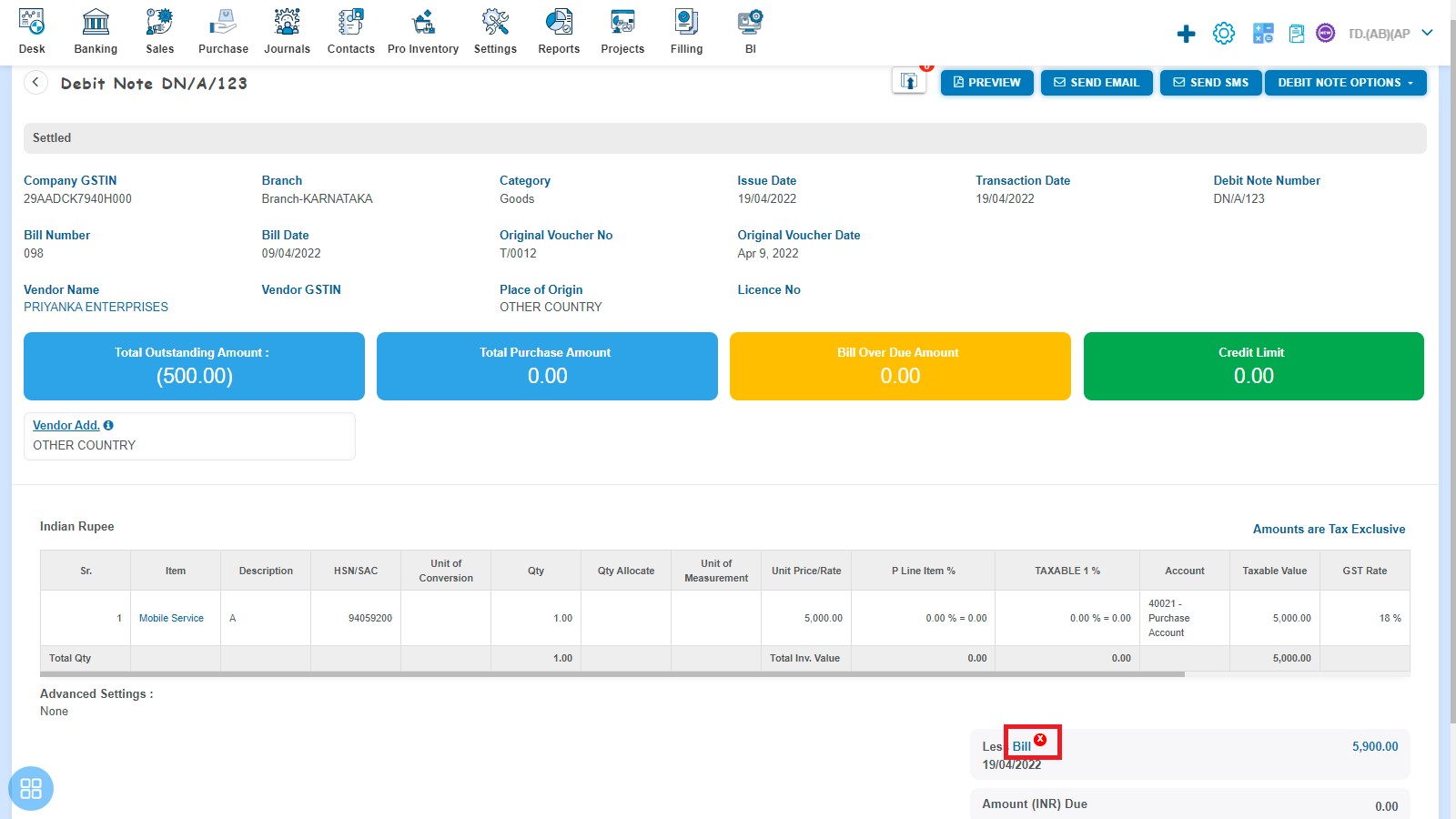The width and height of the screenshot is (1456, 819).
Task: Click the Debit Note Number value DN/A/123
Action: (1239, 198)
